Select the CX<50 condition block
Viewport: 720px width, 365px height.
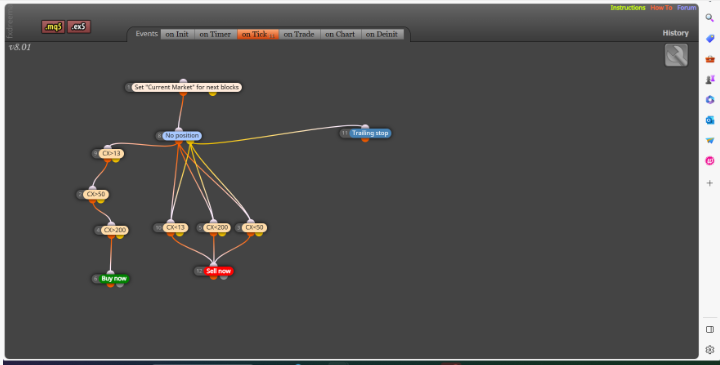(x=254, y=228)
